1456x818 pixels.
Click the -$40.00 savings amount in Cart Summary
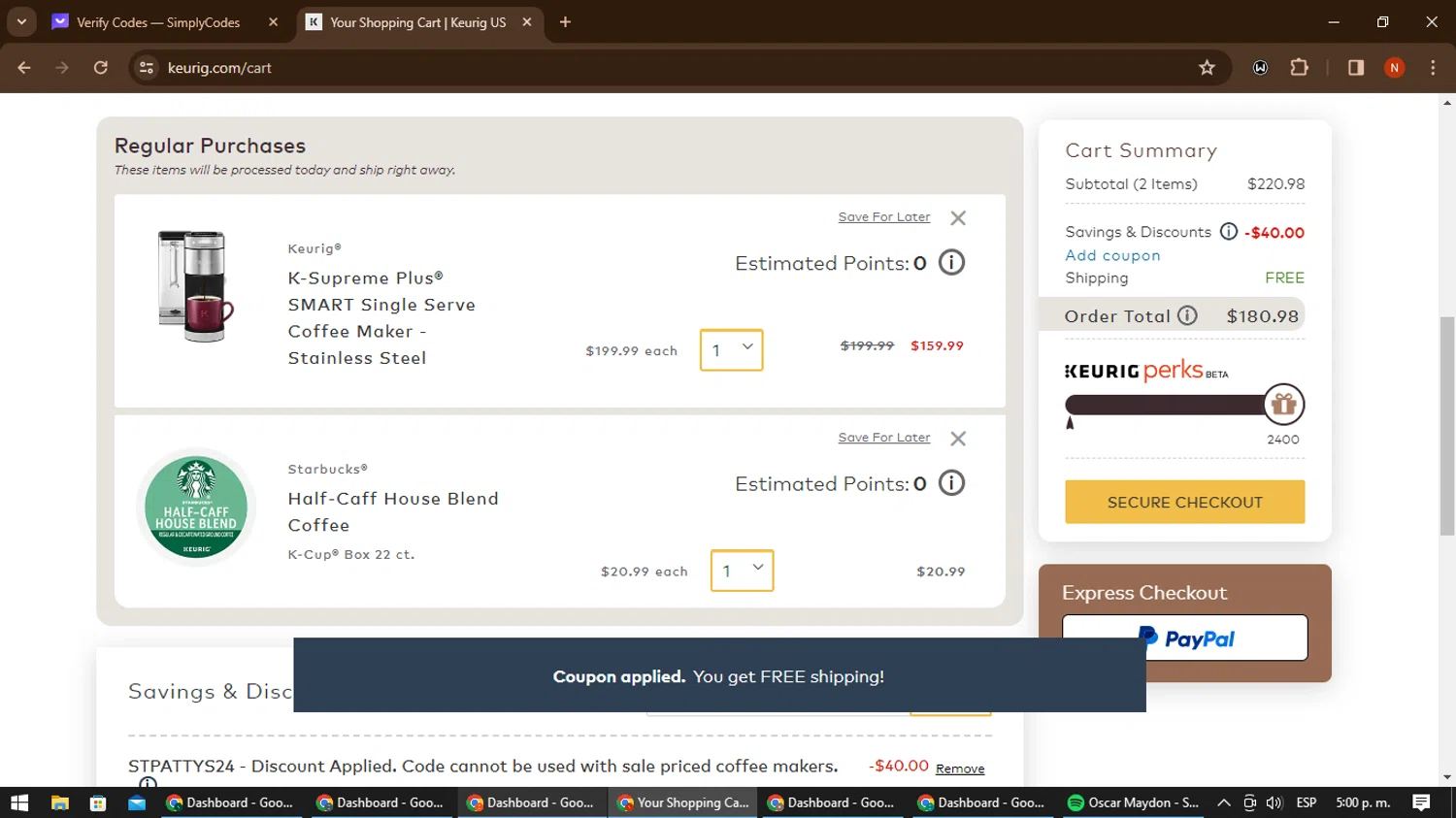point(1274,232)
